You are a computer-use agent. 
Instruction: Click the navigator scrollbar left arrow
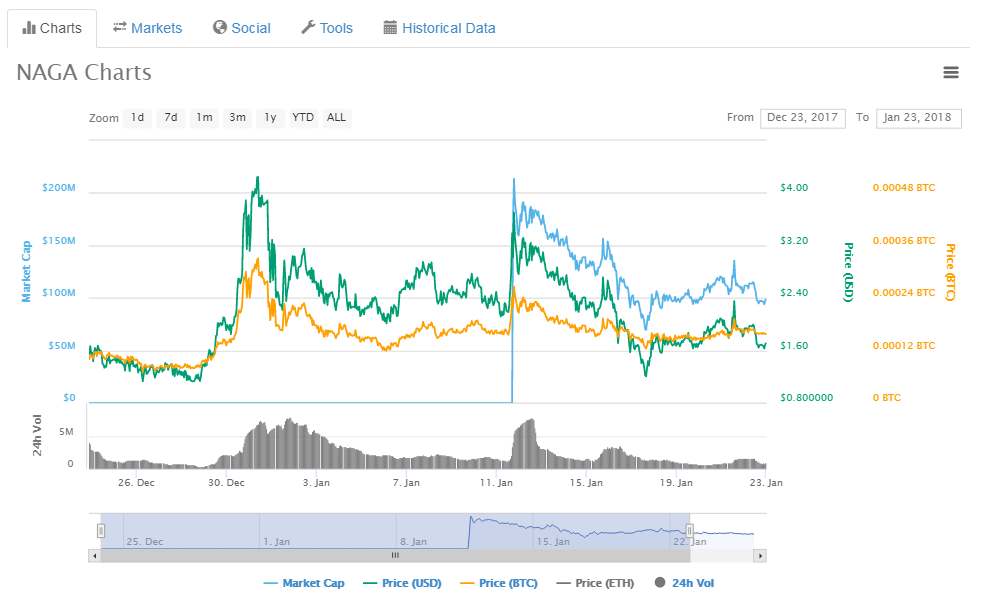[94, 555]
